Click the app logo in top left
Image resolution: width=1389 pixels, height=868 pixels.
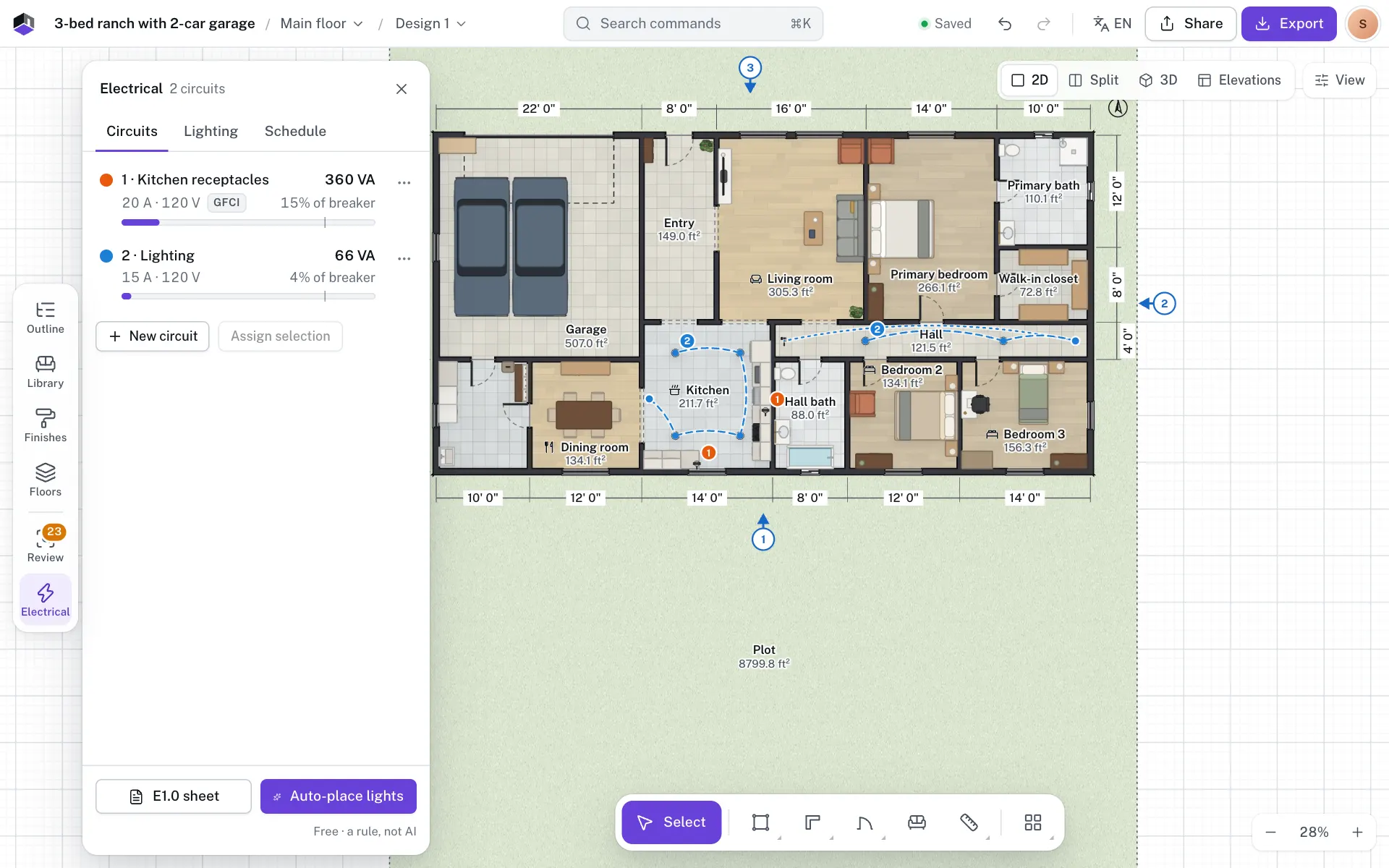point(24,24)
